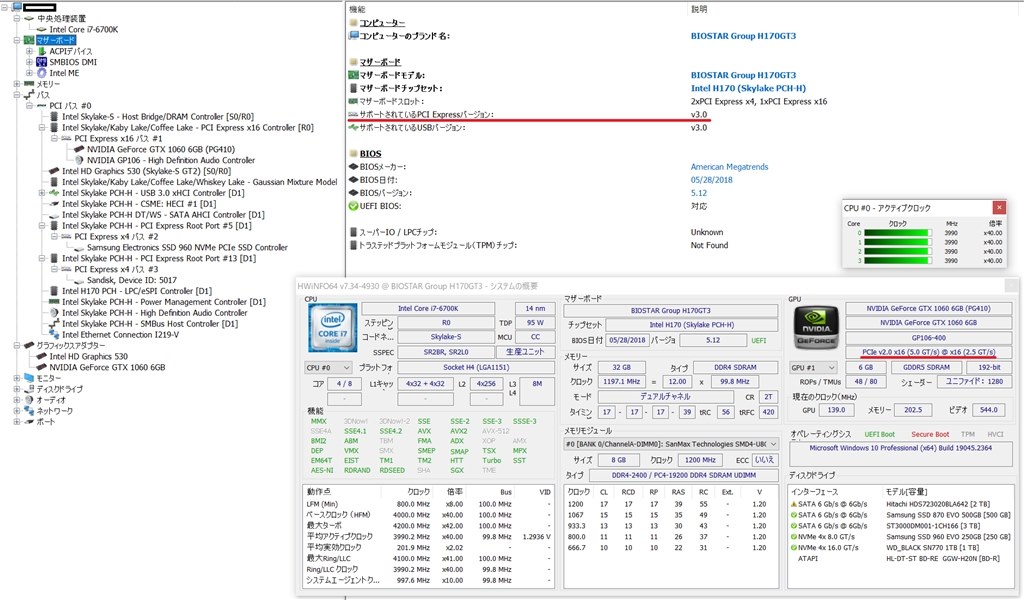Screen dimensions: 1024x600
Task: Click the Intel H170 (Skylake PCH-H) chipset link
Action: click(748, 88)
